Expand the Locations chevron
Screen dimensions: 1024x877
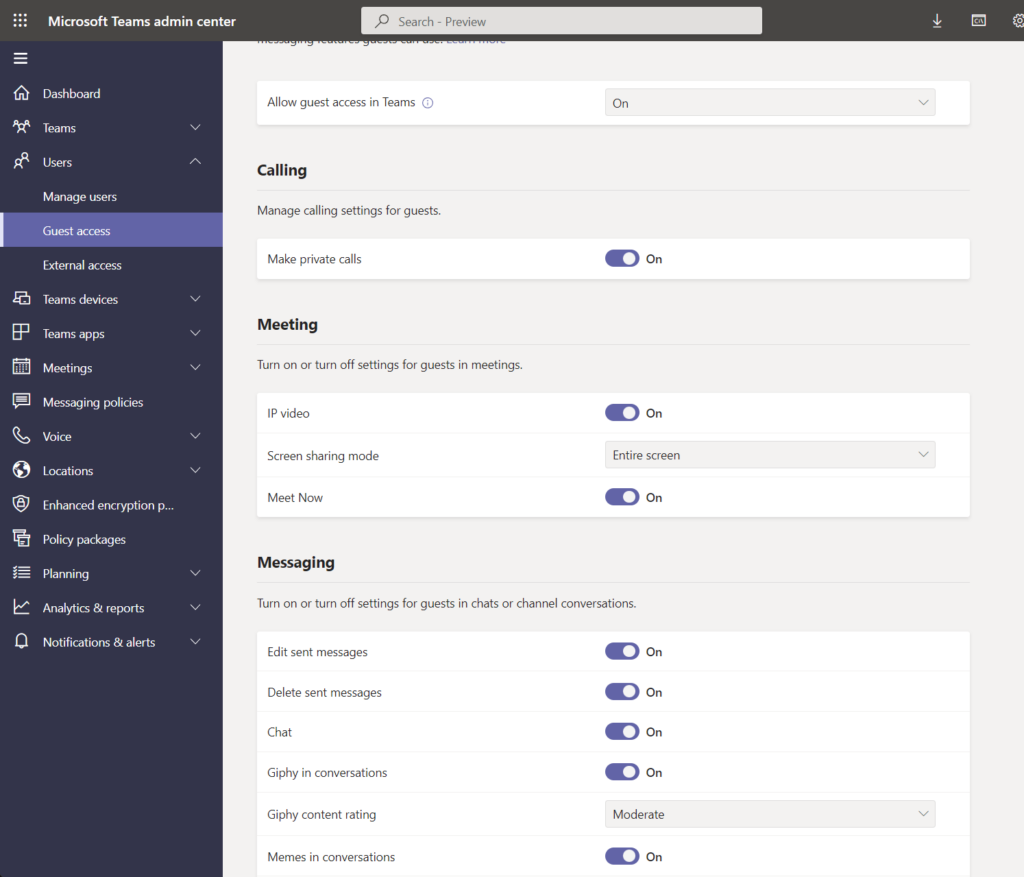(195, 470)
